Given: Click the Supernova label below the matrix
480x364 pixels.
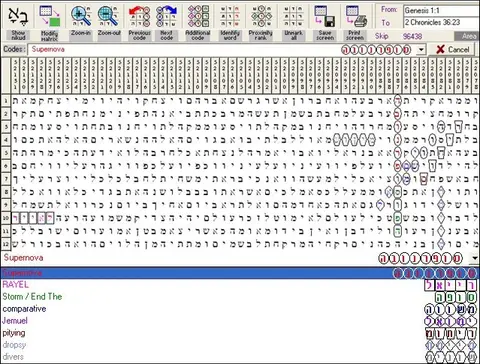Looking at the screenshot, I should pos(23,258).
